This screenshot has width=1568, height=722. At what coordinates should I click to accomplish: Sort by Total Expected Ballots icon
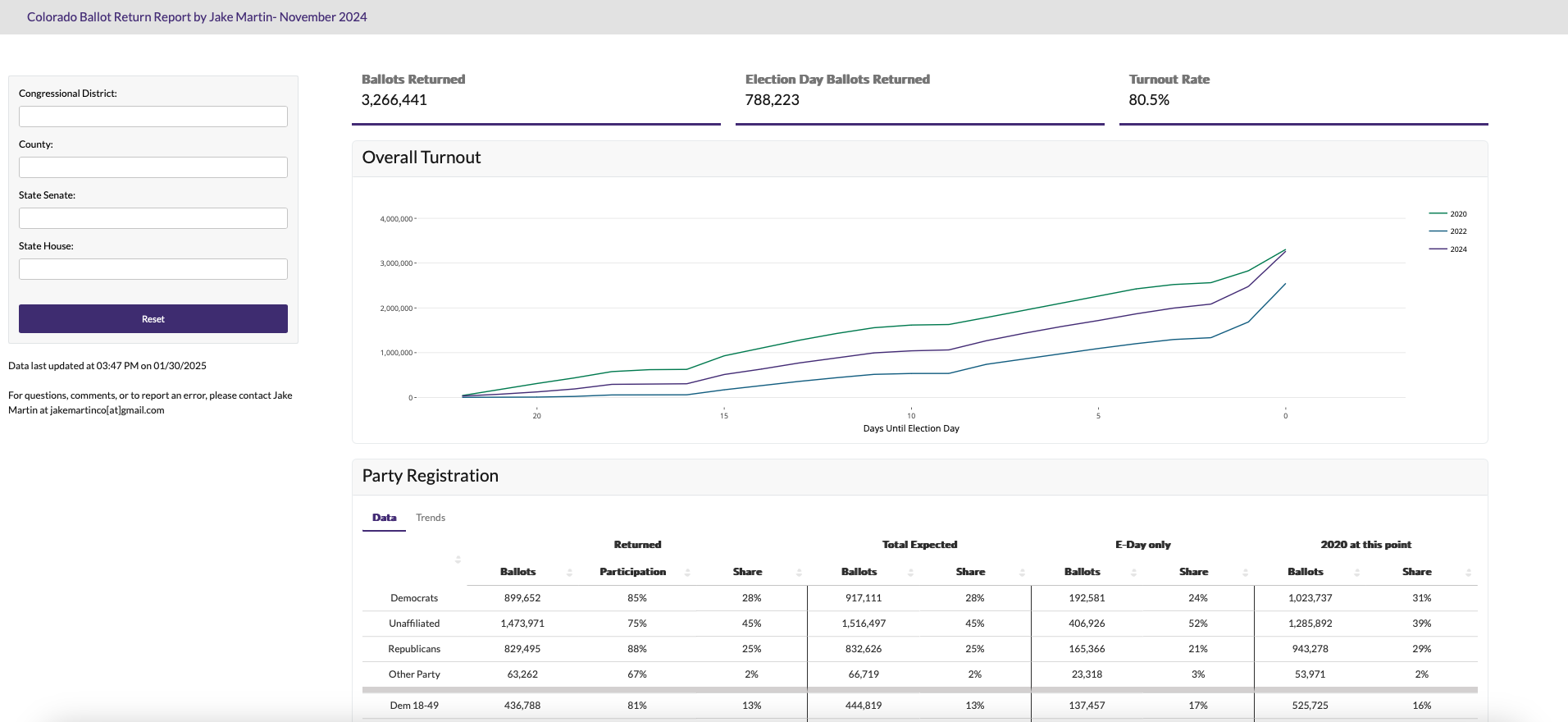click(910, 572)
